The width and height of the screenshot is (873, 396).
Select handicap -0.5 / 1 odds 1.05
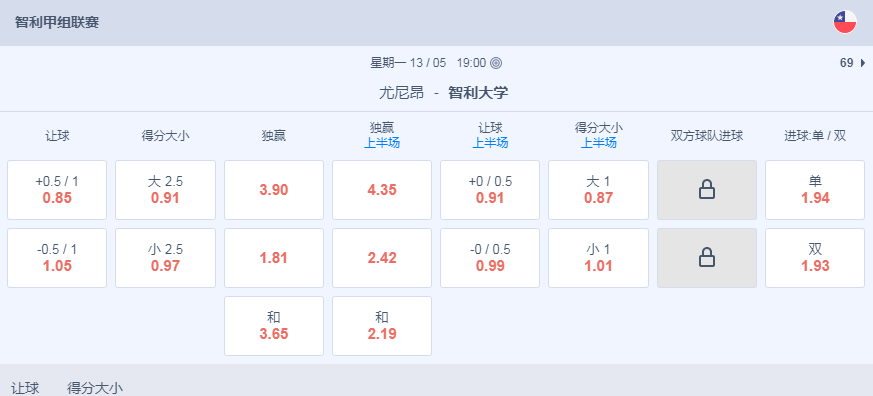(57, 258)
